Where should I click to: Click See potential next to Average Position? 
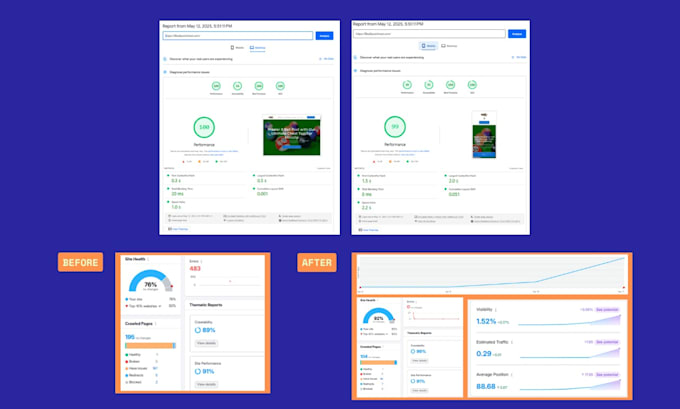(x=607, y=375)
